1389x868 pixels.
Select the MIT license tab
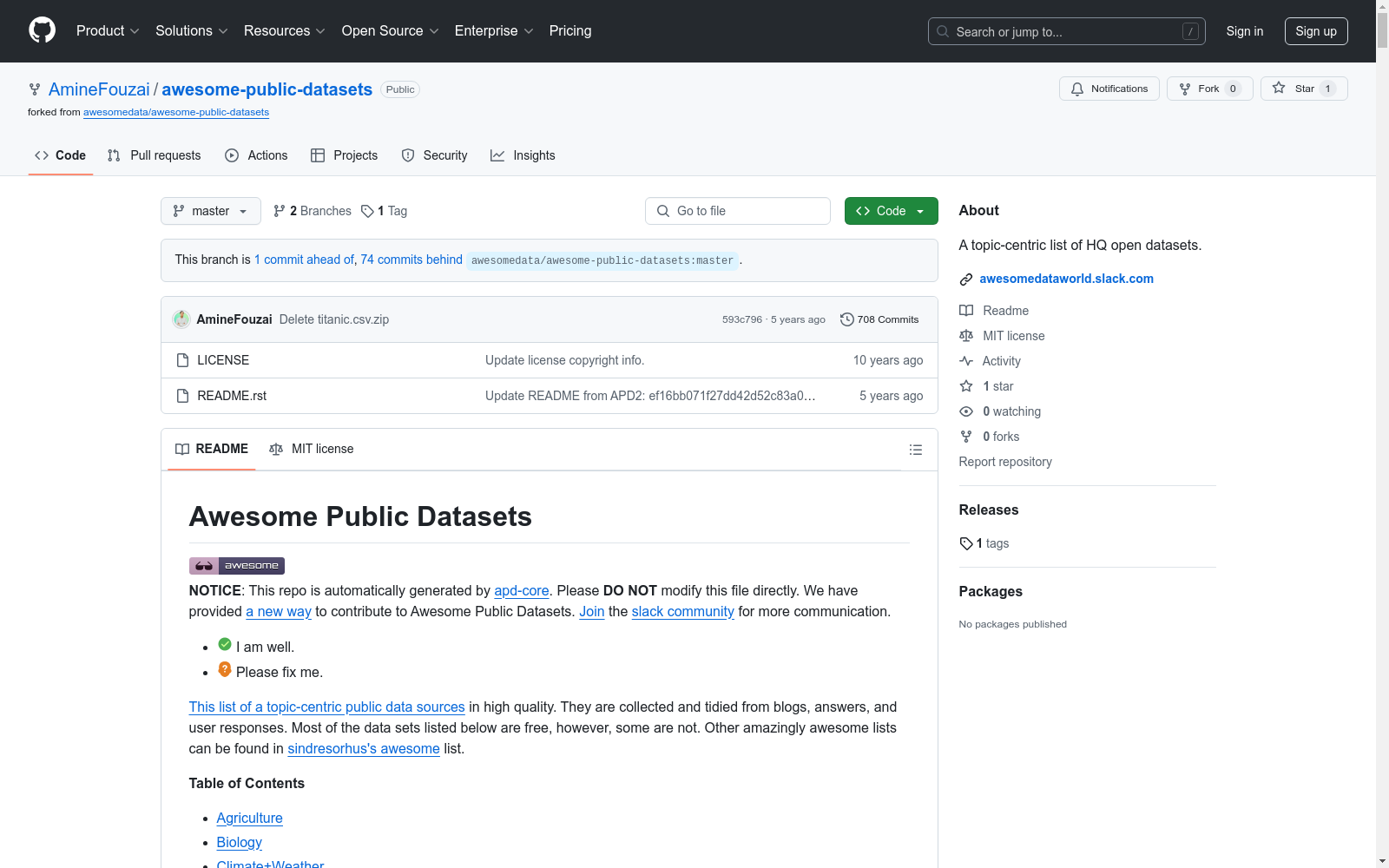point(312,449)
